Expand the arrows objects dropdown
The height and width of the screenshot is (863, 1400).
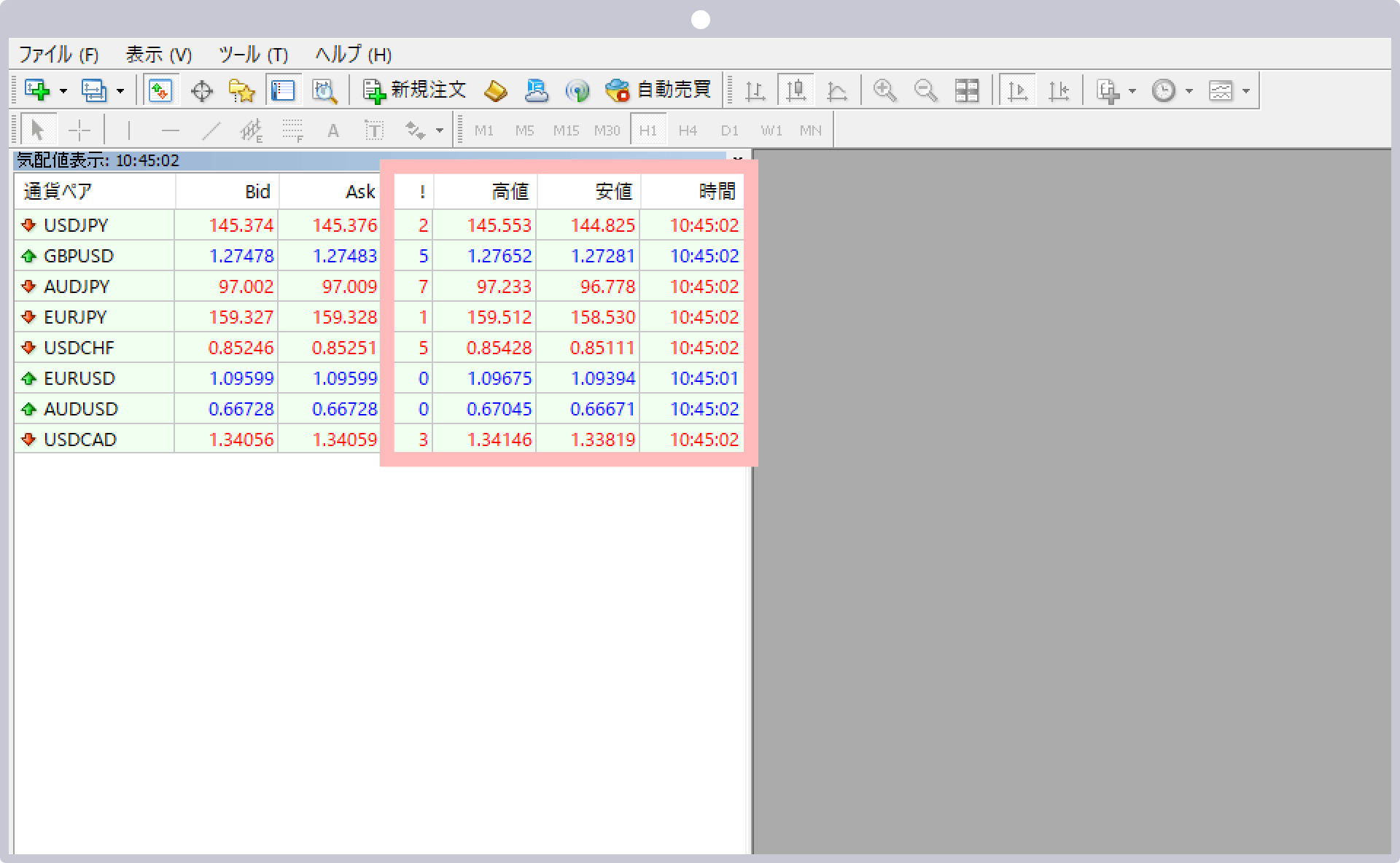tap(439, 131)
